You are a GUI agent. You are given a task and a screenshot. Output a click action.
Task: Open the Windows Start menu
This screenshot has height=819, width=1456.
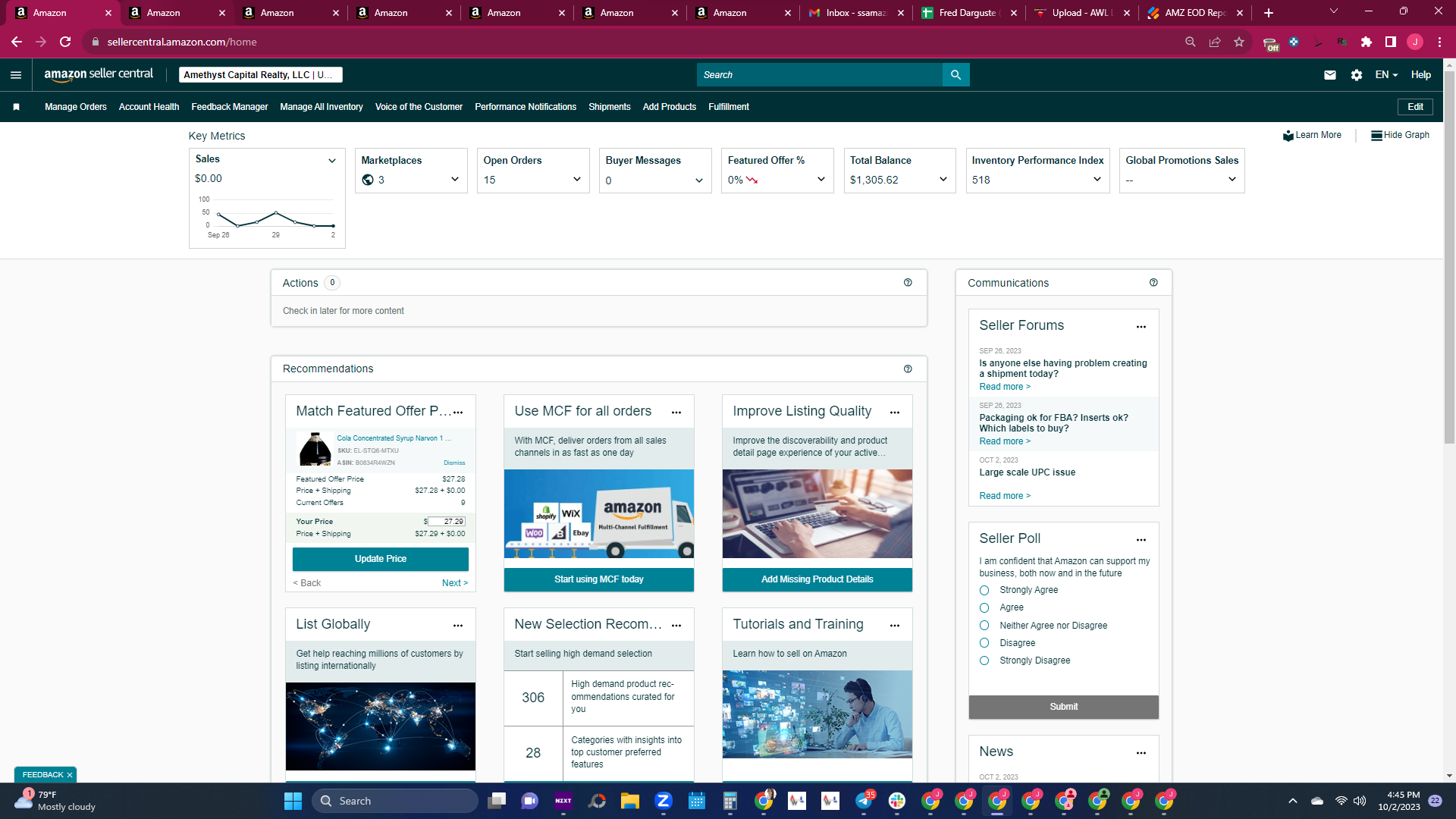tap(293, 801)
